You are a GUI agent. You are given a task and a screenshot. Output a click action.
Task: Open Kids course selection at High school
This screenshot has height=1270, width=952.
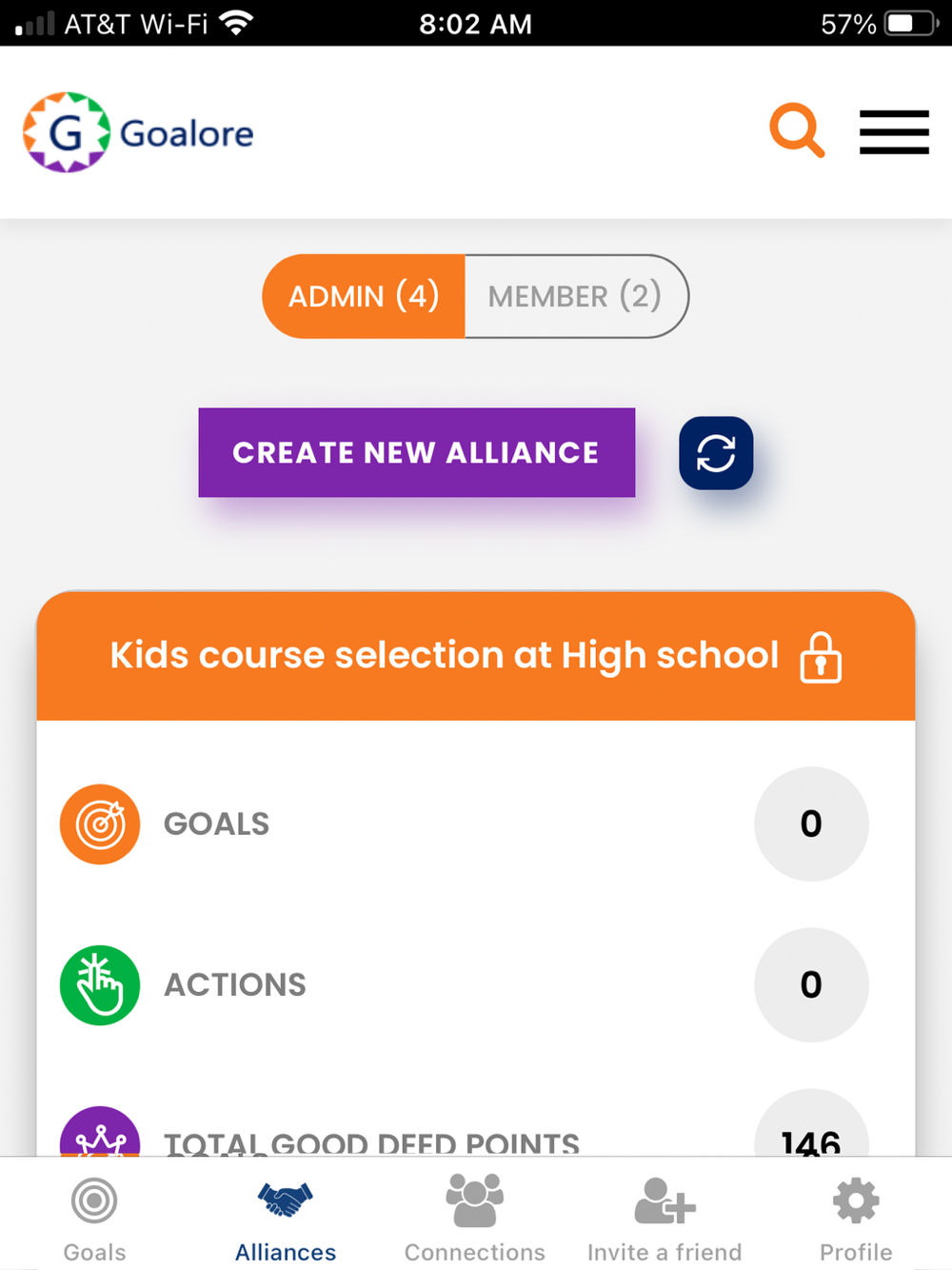pyautogui.click(x=445, y=655)
